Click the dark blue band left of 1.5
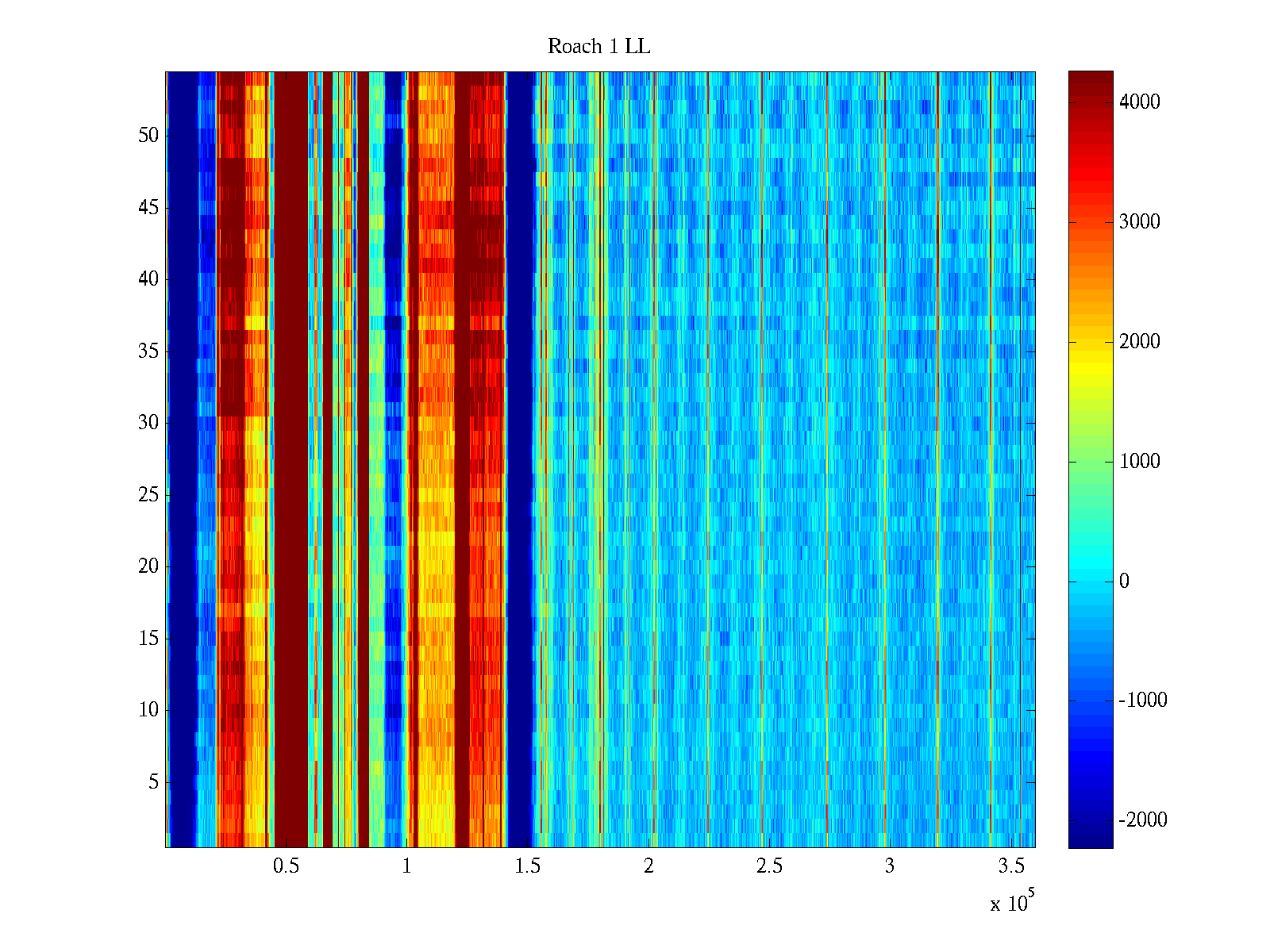The height and width of the screenshot is (952, 1270). [521, 460]
